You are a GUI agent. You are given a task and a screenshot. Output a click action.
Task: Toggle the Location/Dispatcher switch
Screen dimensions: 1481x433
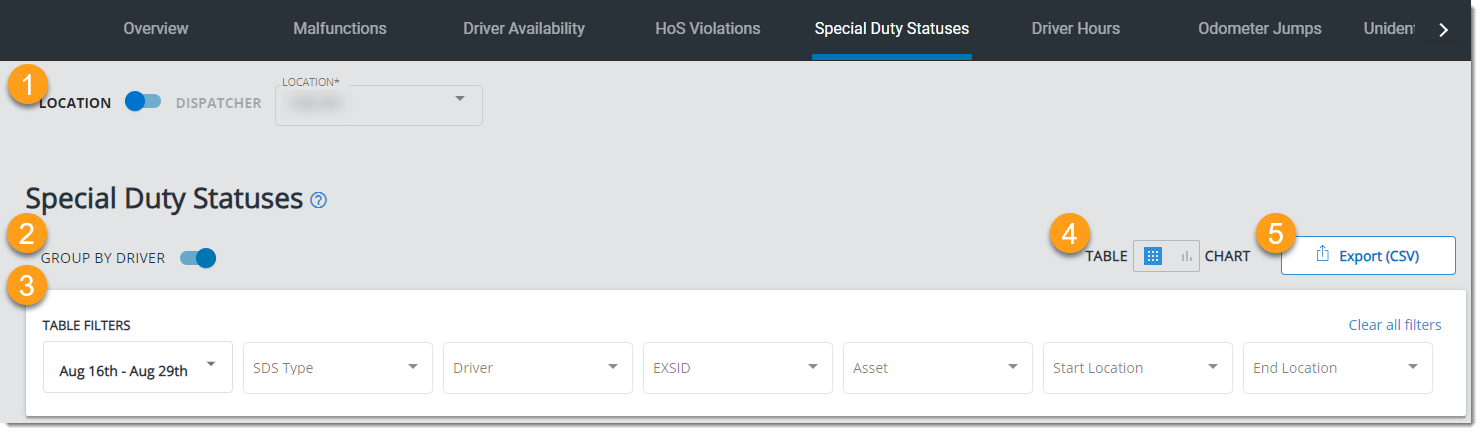143,102
